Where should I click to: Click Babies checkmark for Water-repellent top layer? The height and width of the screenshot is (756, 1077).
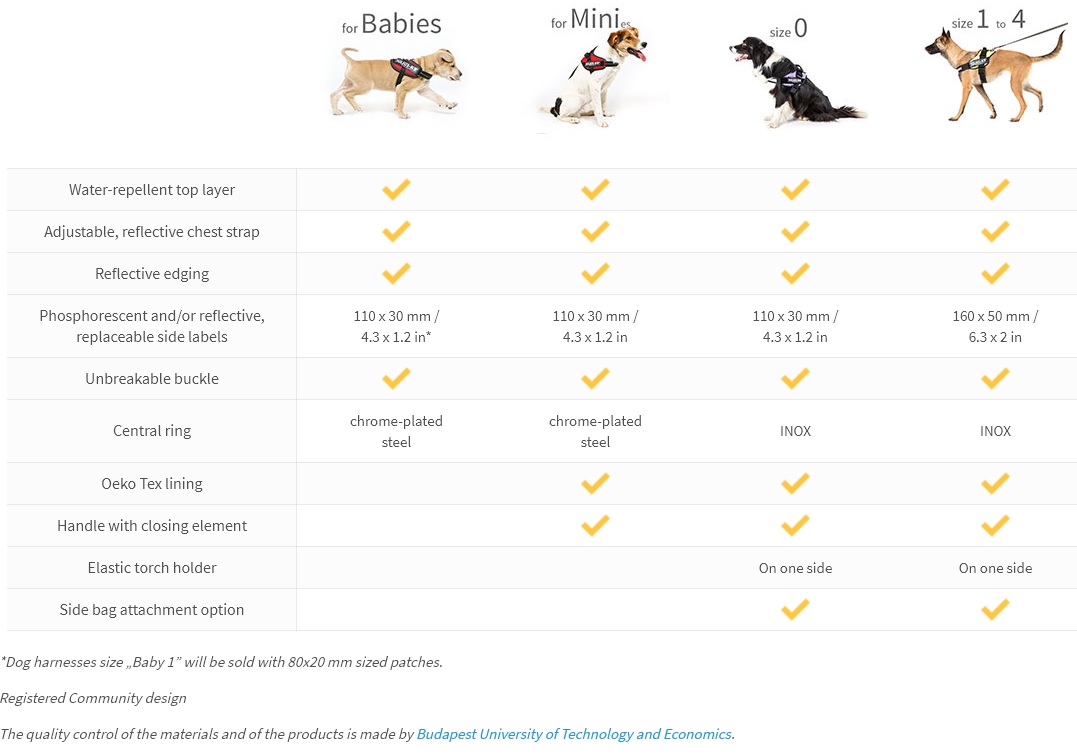[x=396, y=190]
